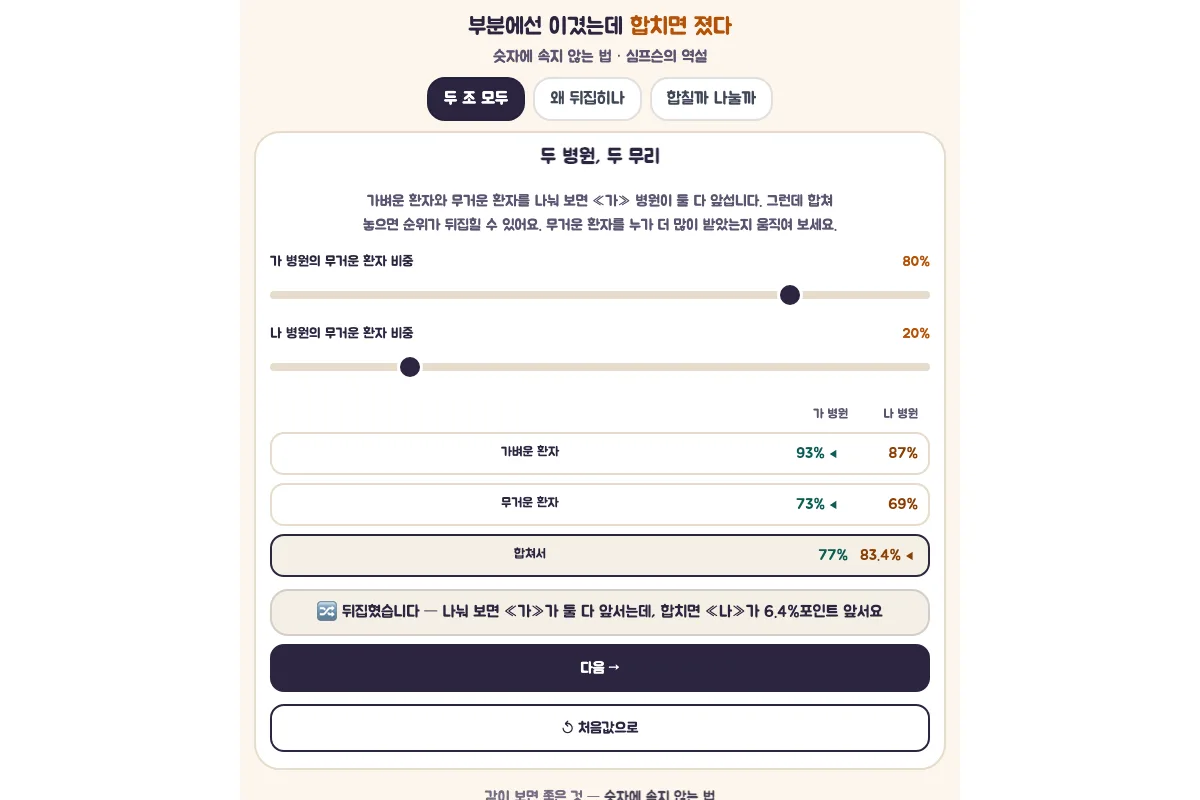Click the 가 병원 column header
The width and height of the screenshot is (1200, 800).
tap(830, 413)
